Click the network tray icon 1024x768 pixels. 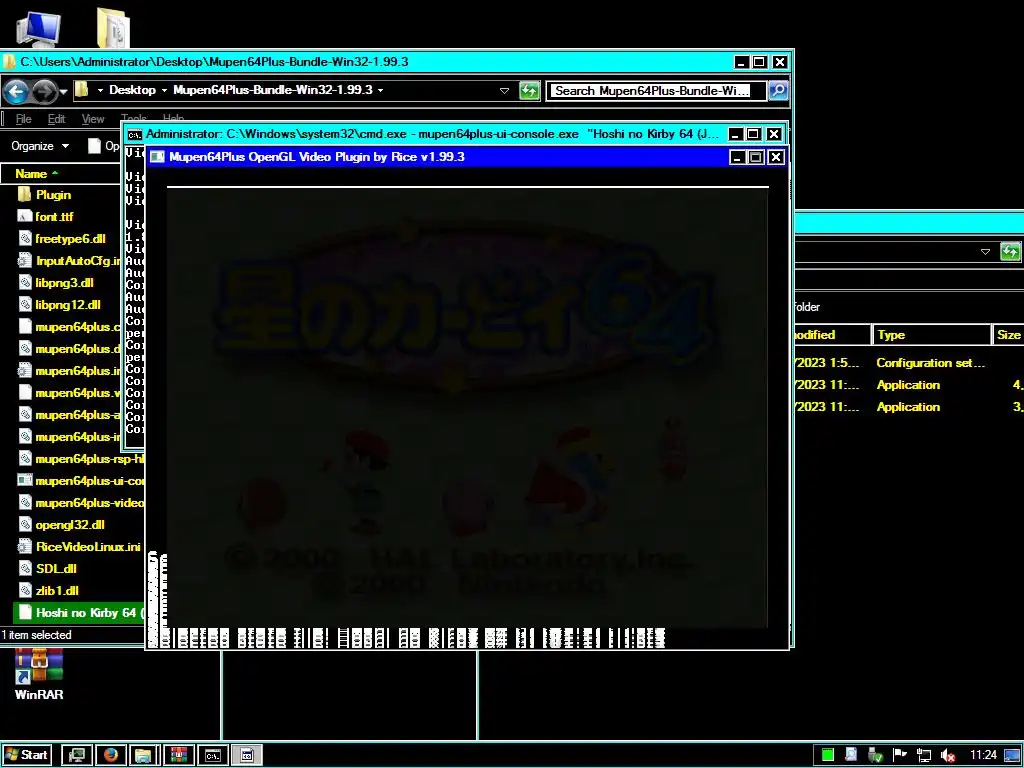(x=923, y=755)
